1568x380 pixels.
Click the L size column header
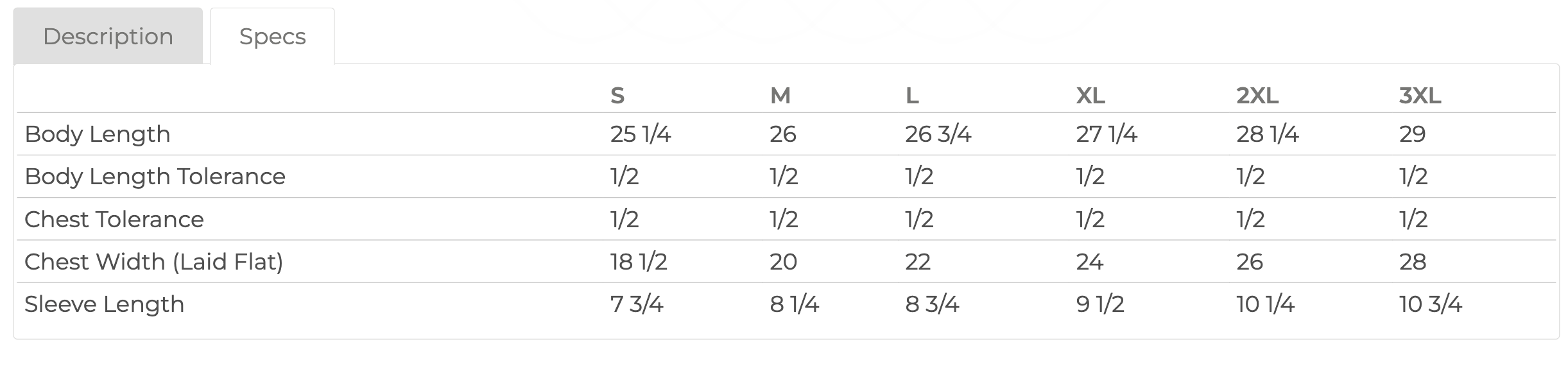pyautogui.click(x=912, y=96)
